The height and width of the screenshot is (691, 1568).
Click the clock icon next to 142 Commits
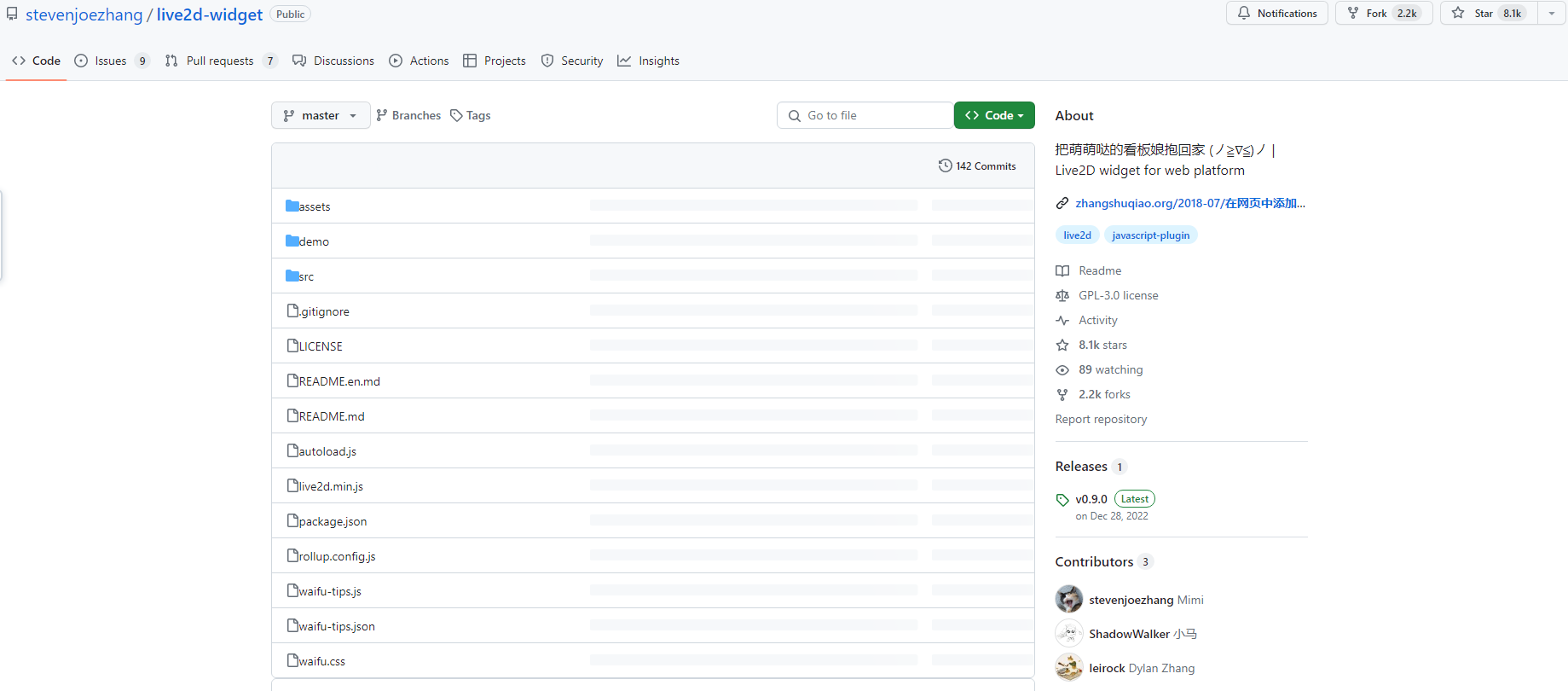[x=945, y=165]
